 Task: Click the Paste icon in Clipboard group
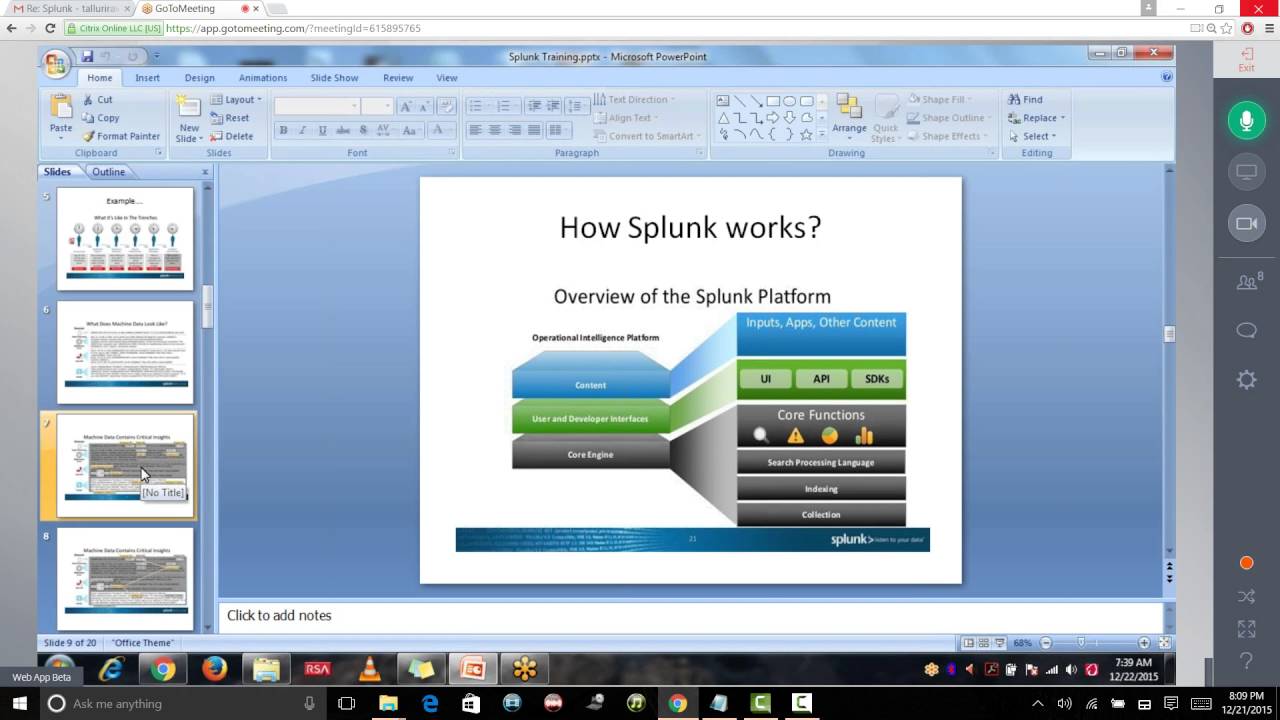point(61,108)
